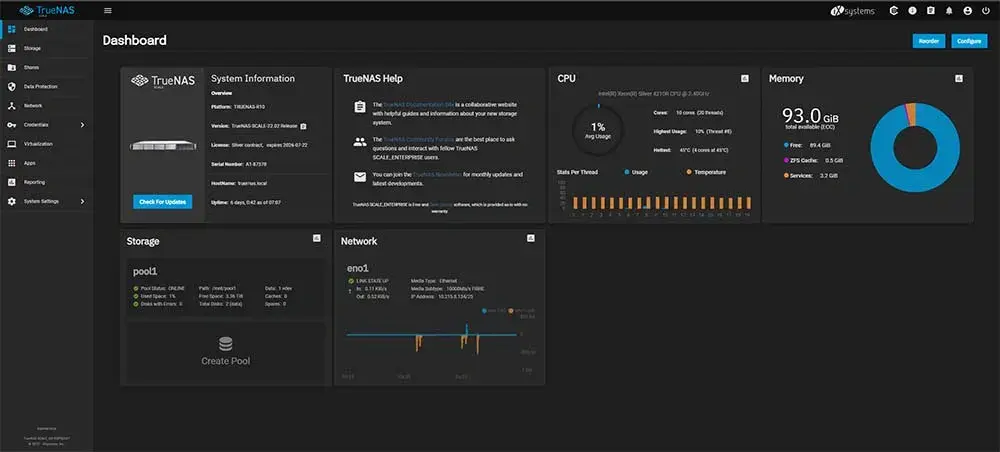This screenshot has height=452, width=1000.
Task: Open the alerts bell icon
Action: click(949, 10)
